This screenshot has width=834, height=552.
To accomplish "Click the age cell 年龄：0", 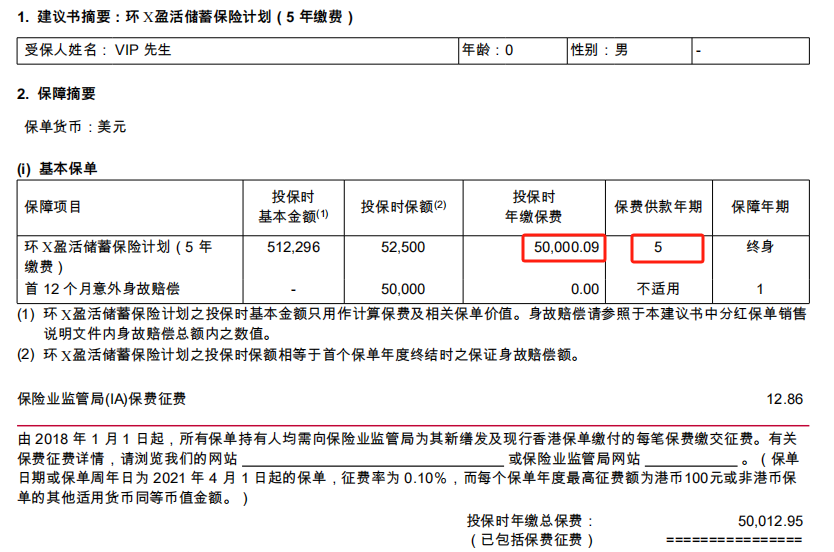I will click(513, 51).
